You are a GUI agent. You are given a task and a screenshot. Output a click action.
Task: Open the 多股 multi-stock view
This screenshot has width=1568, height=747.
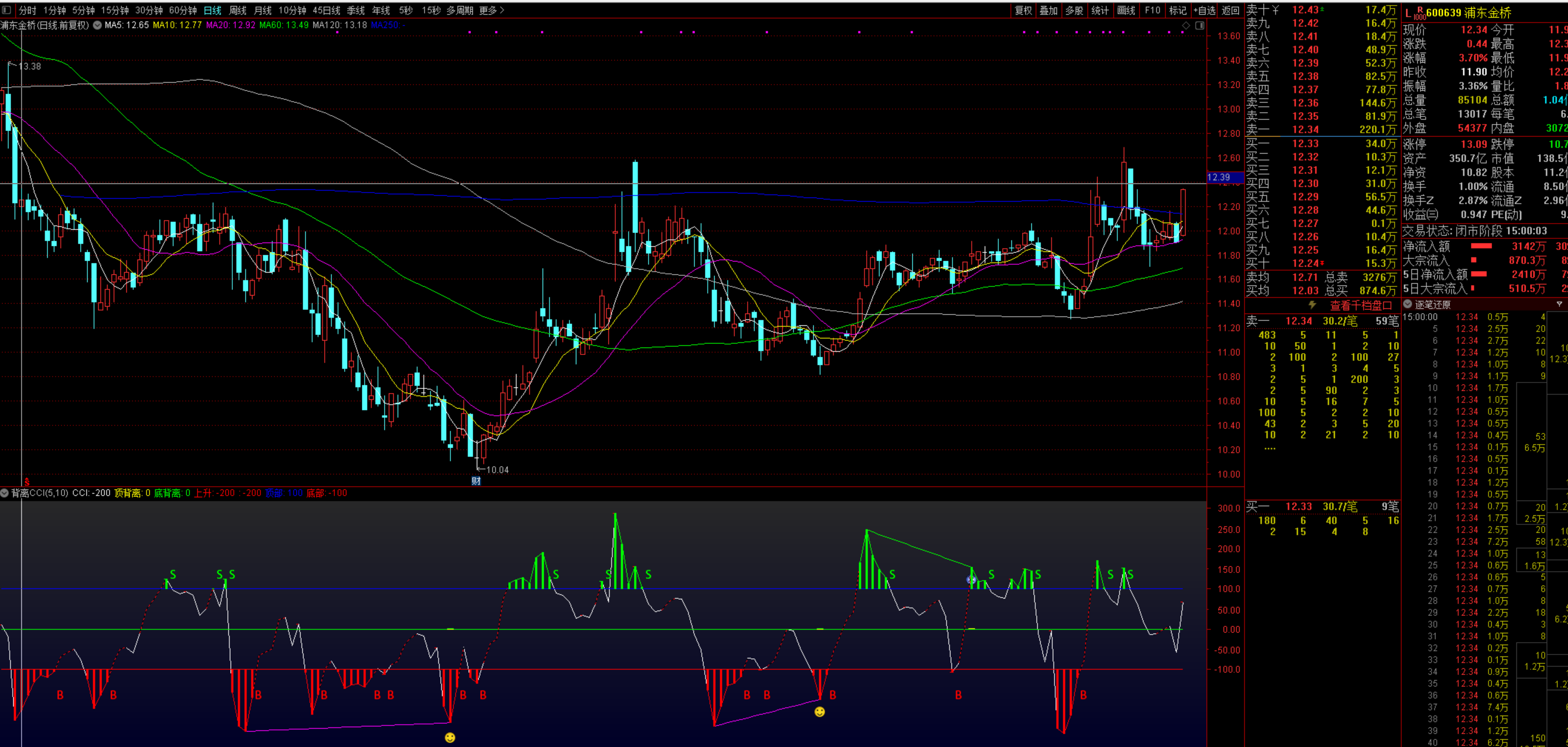tap(1074, 10)
